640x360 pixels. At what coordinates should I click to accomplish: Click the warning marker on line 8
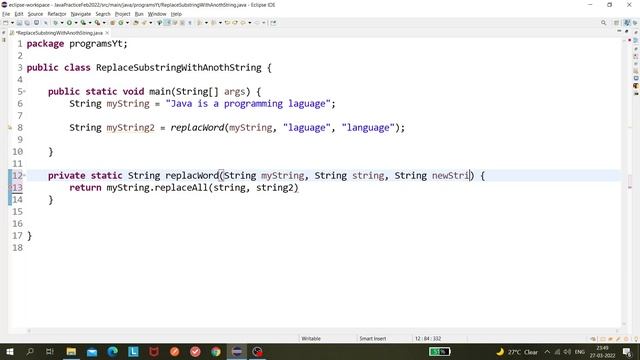(x=10, y=128)
